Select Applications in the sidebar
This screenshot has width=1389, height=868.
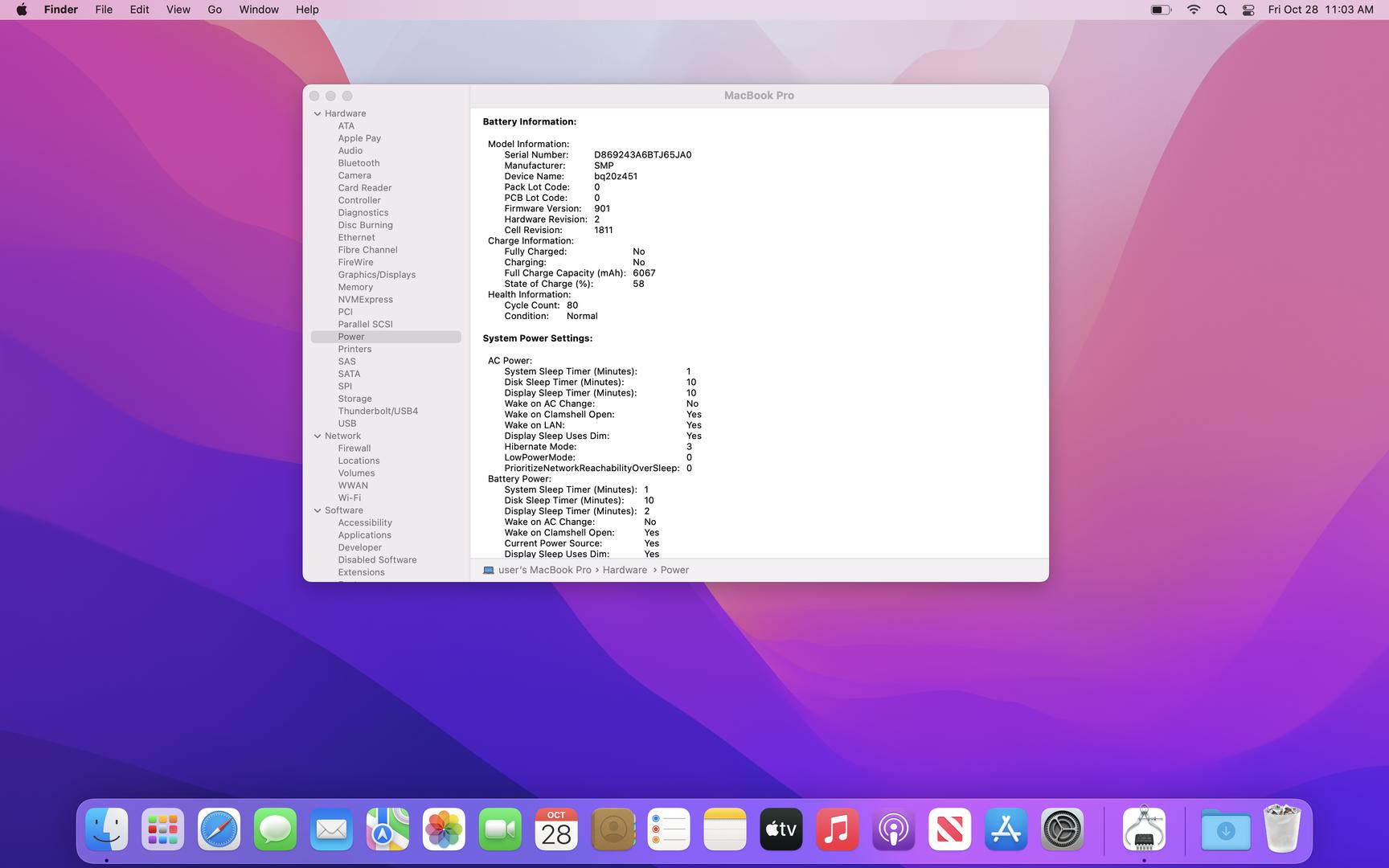(x=365, y=535)
